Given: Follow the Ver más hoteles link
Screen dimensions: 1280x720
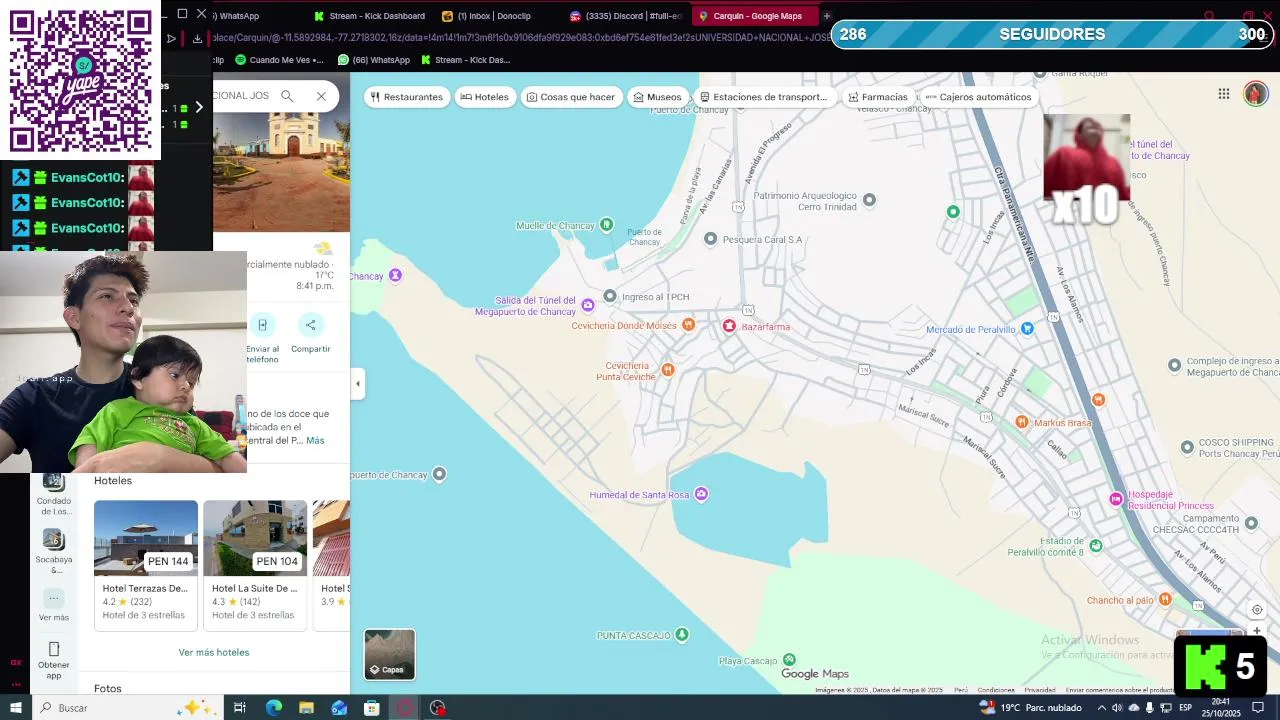Looking at the screenshot, I should [x=214, y=652].
